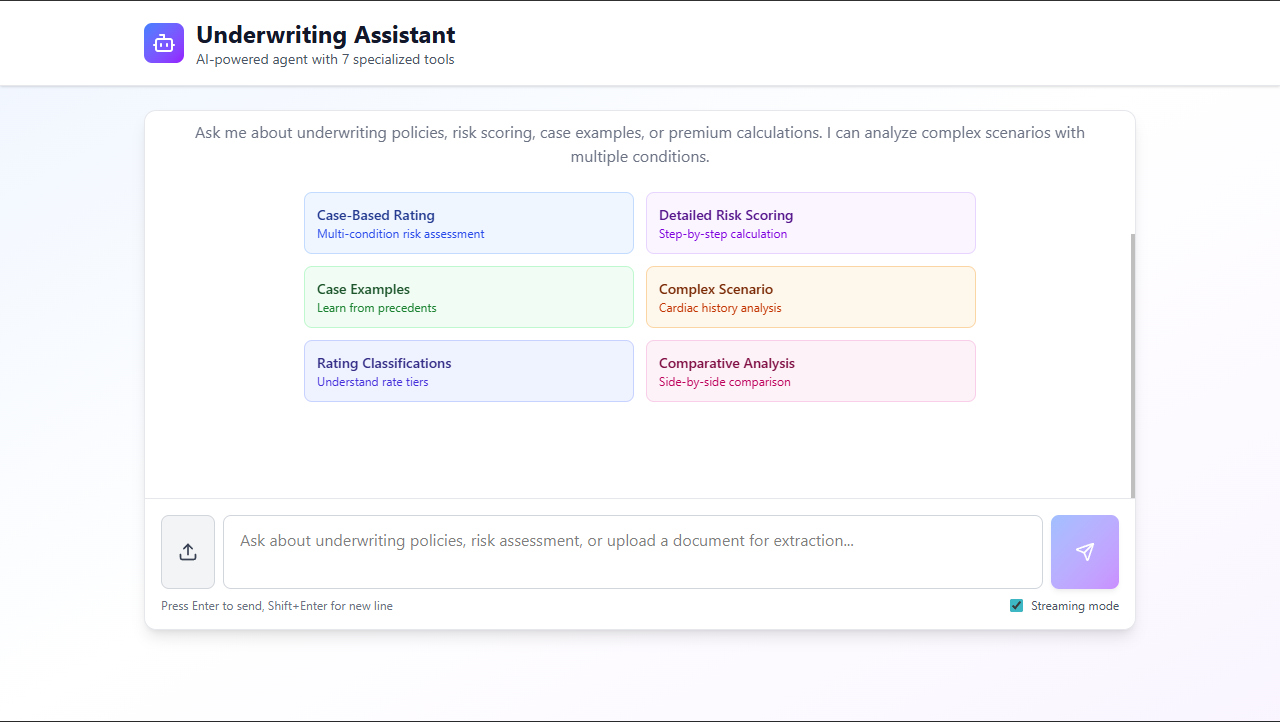The image size is (1280, 722).
Task: Open the Case Examples suggestion
Action: [x=468, y=297]
